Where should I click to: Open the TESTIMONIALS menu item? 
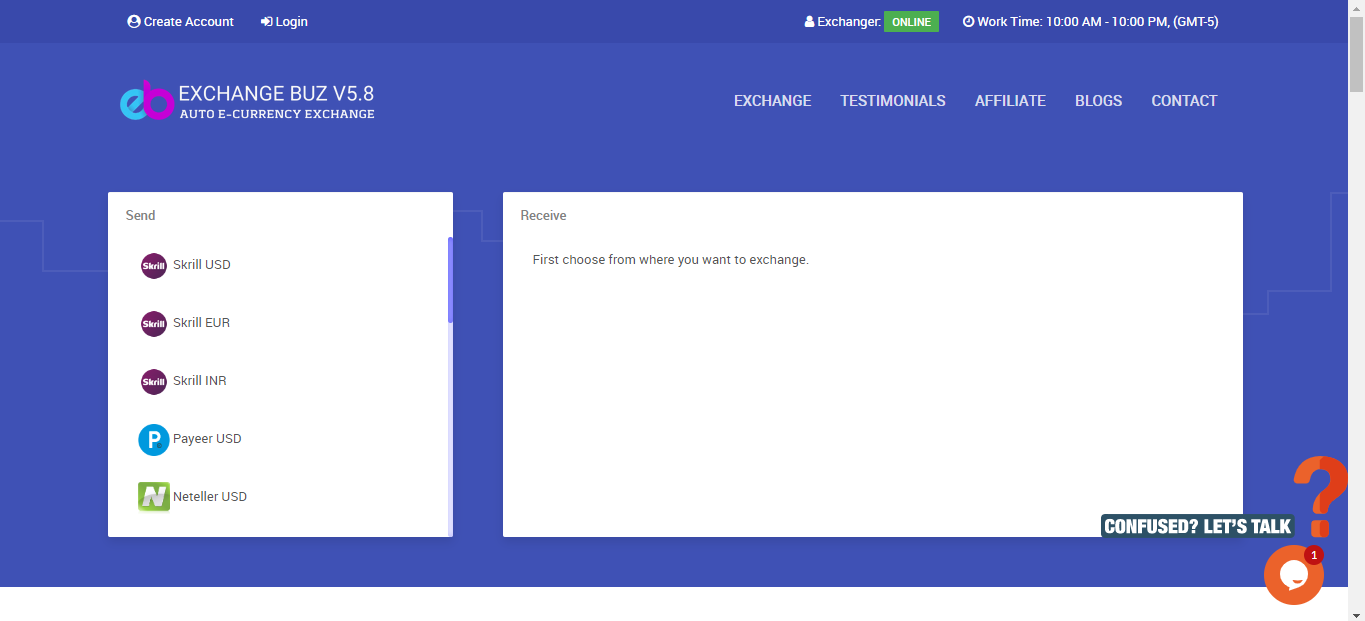pyautogui.click(x=893, y=101)
